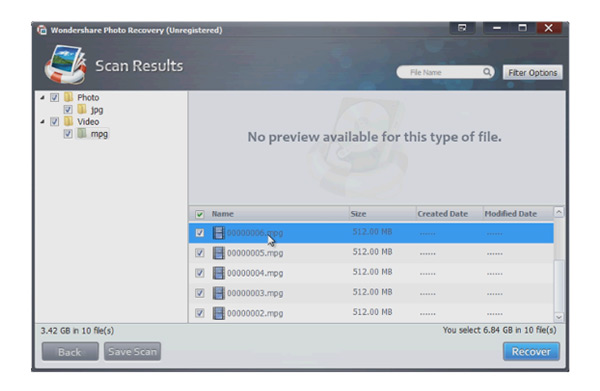
Task: Toggle the select-all checkbox in the Name header
Action: 200,214
